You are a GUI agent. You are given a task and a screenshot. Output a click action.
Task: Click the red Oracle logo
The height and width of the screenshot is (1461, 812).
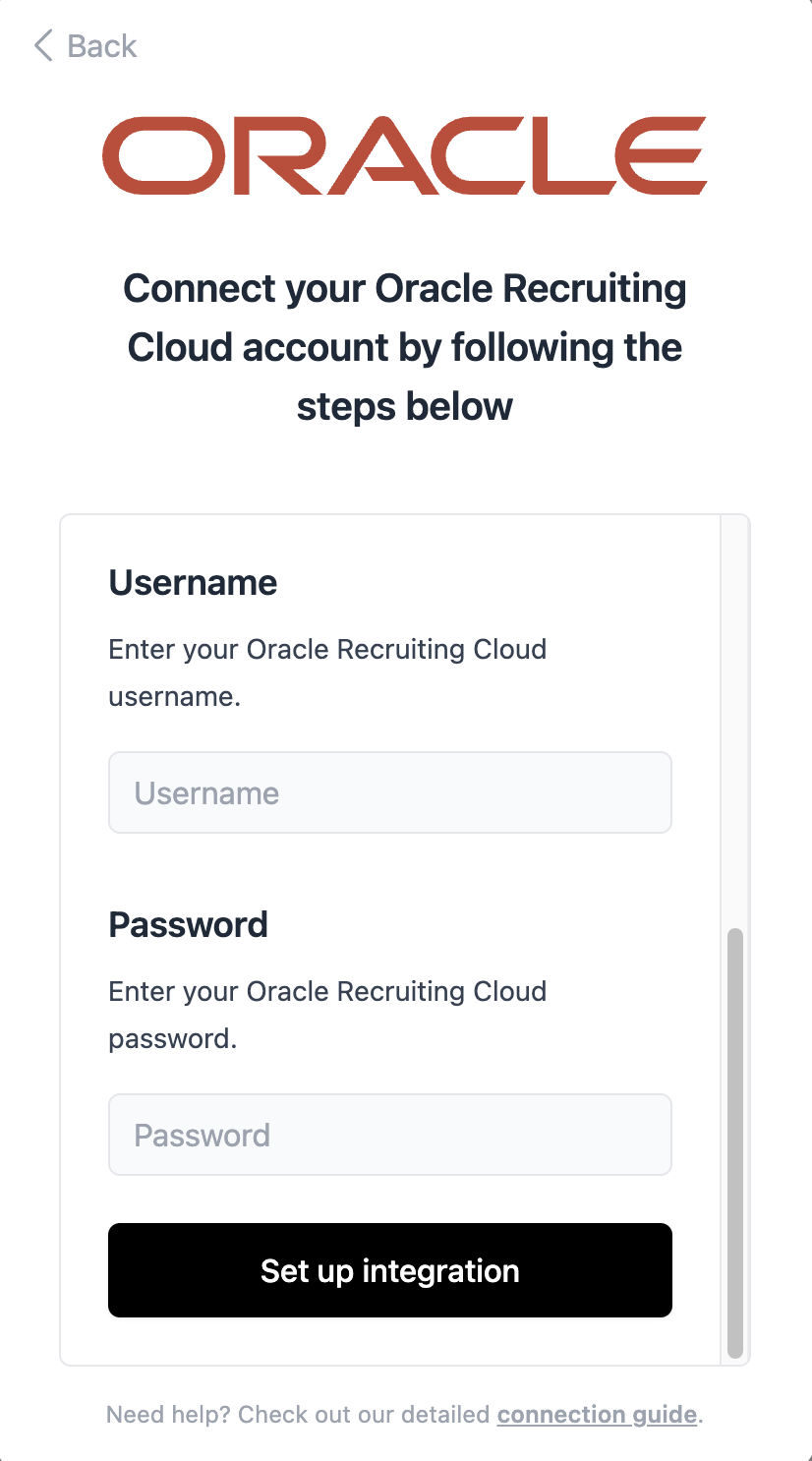click(x=404, y=155)
